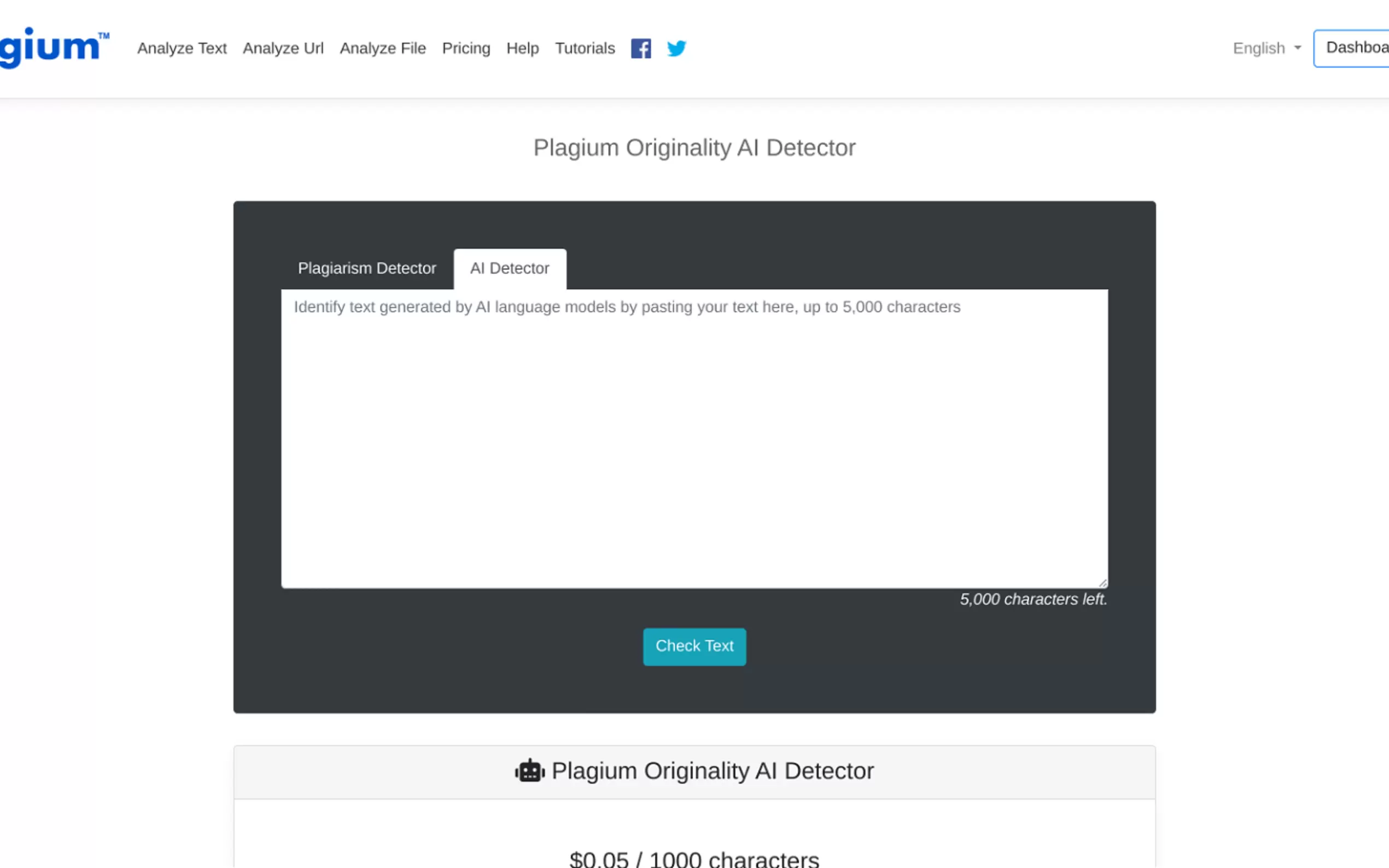1389x868 pixels.
Task: Click the language dropdown caret arrow
Action: (x=1297, y=48)
